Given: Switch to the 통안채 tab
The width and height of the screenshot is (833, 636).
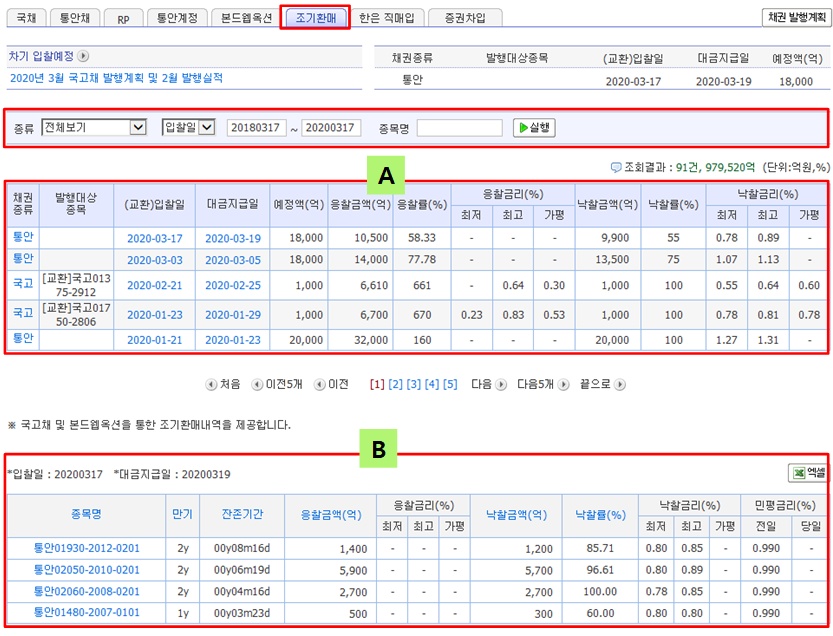Looking at the screenshot, I should (74, 18).
